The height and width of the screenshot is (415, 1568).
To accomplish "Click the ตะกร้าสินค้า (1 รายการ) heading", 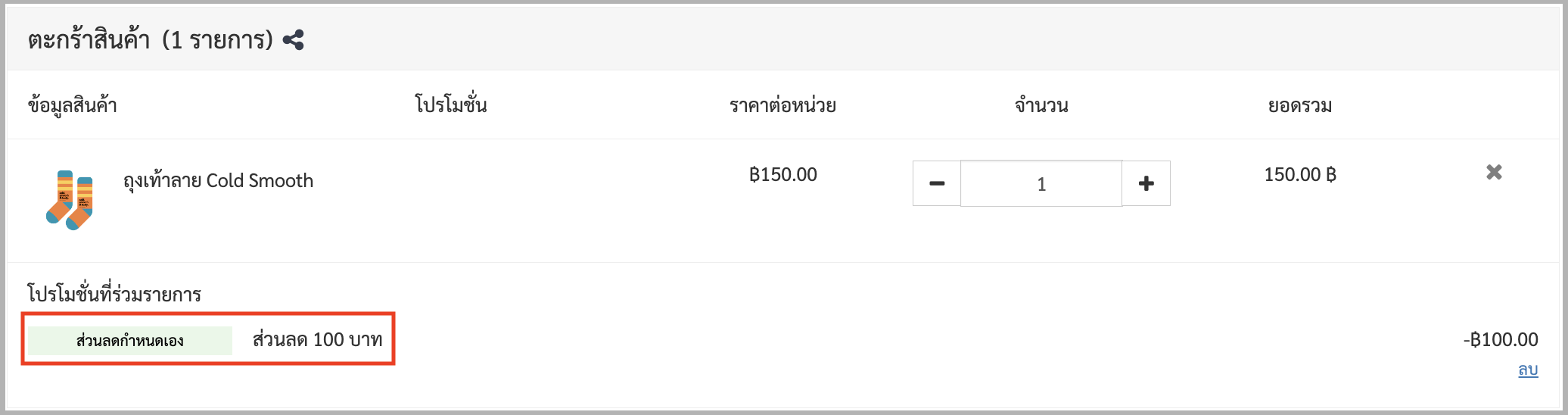I will [x=151, y=40].
